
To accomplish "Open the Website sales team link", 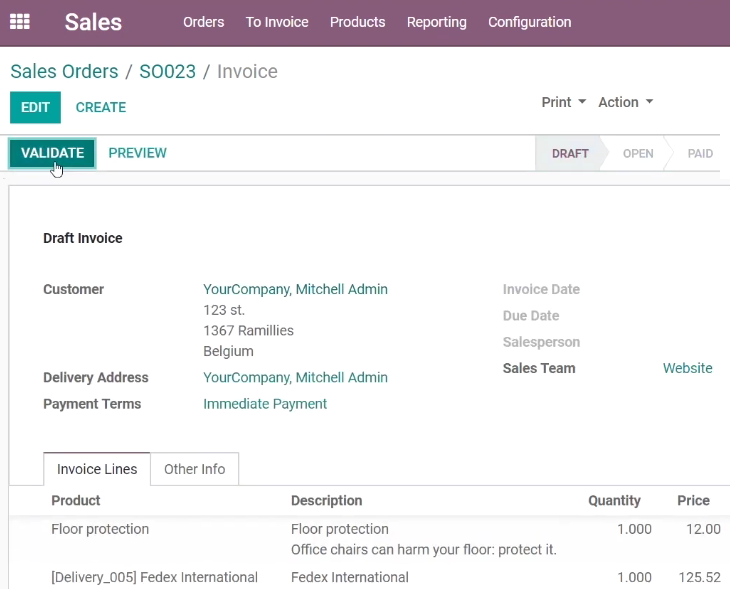I will pyautogui.click(x=688, y=368).
